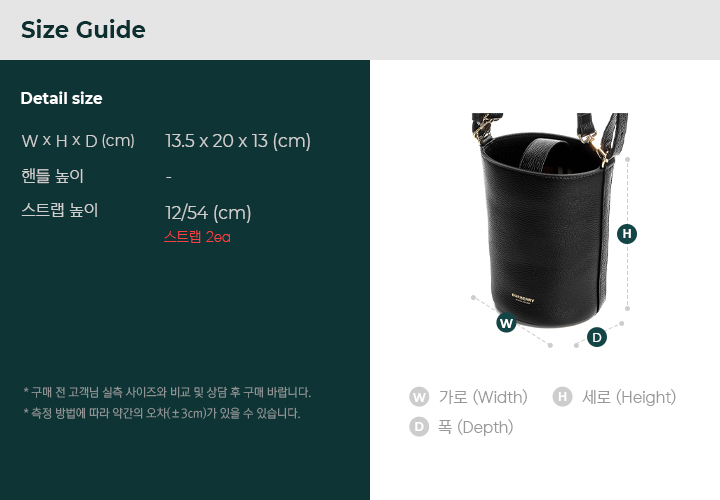Click the 12/54 (cm) strap height value
Viewport: 720px width, 500px height.
pyautogui.click(x=208, y=213)
